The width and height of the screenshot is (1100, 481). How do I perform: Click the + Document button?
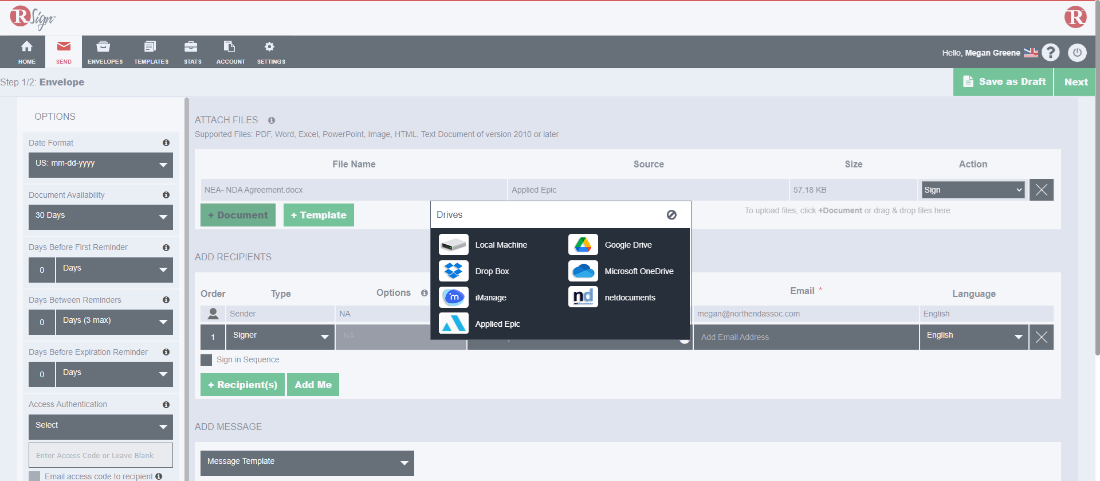tap(238, 215)
